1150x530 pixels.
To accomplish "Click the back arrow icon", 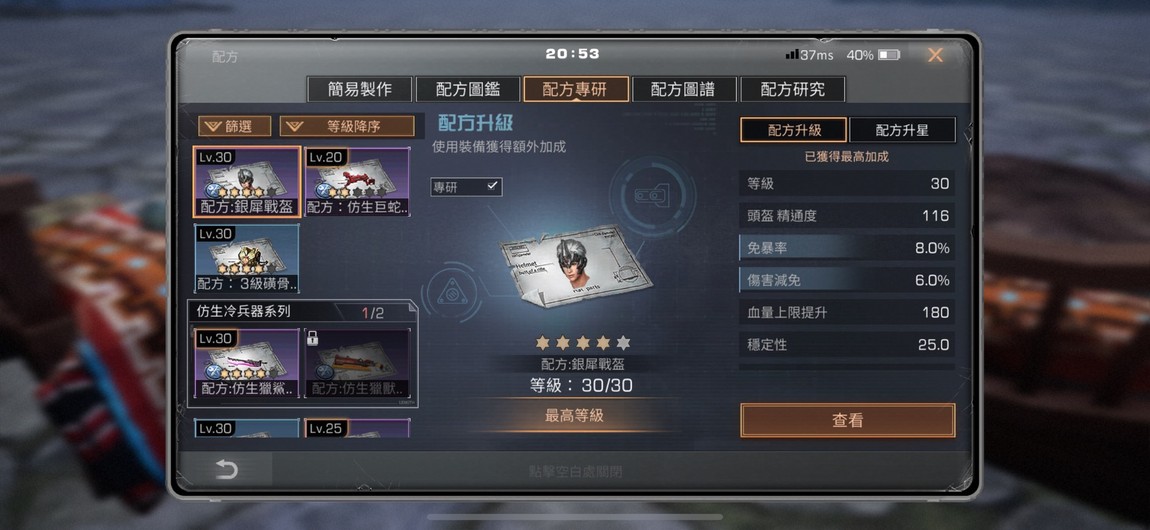I will pyautogui.click(x=226, y=470).
